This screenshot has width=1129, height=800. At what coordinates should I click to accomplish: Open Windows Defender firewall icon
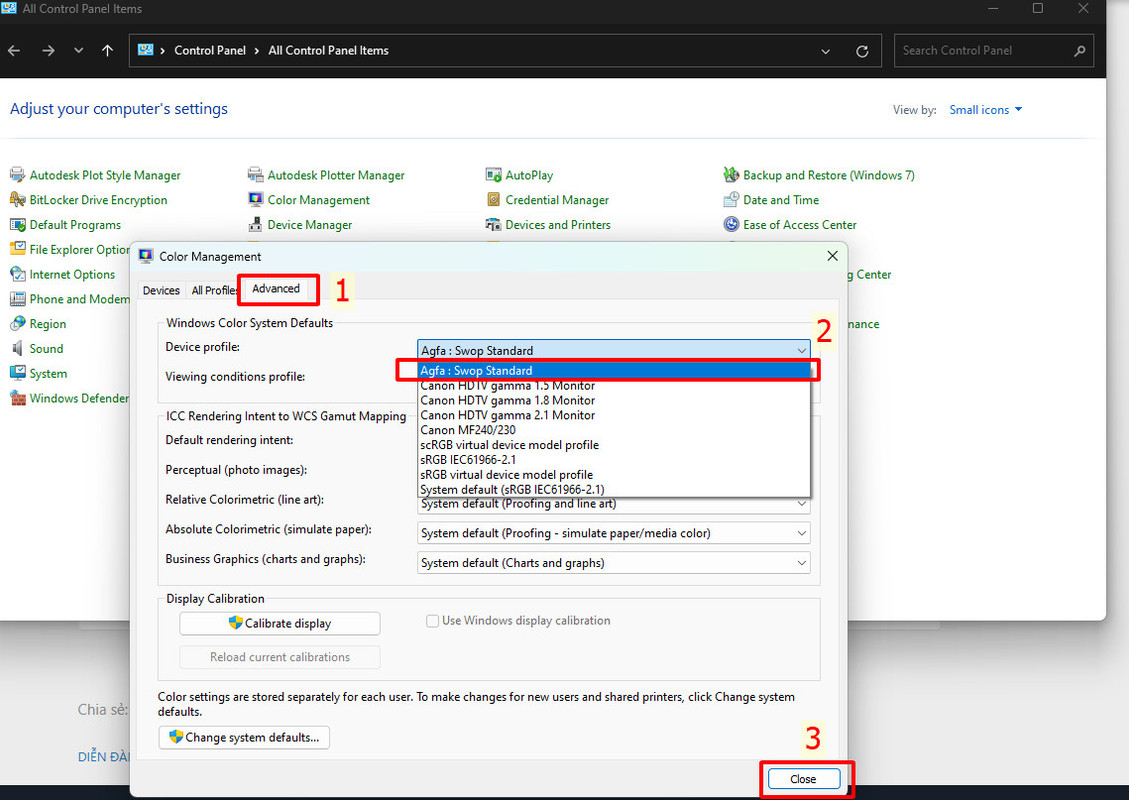point(17,398)
